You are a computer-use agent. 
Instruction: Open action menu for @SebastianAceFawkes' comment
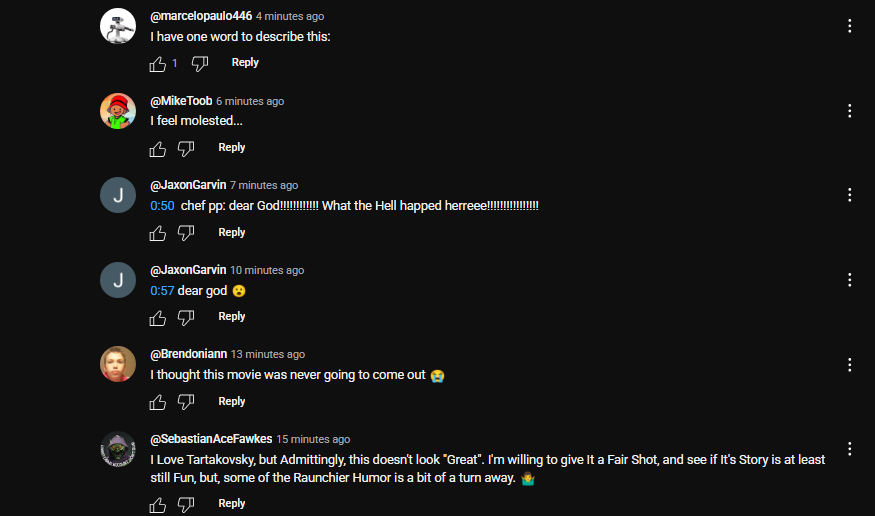click(x=849, y=449)
